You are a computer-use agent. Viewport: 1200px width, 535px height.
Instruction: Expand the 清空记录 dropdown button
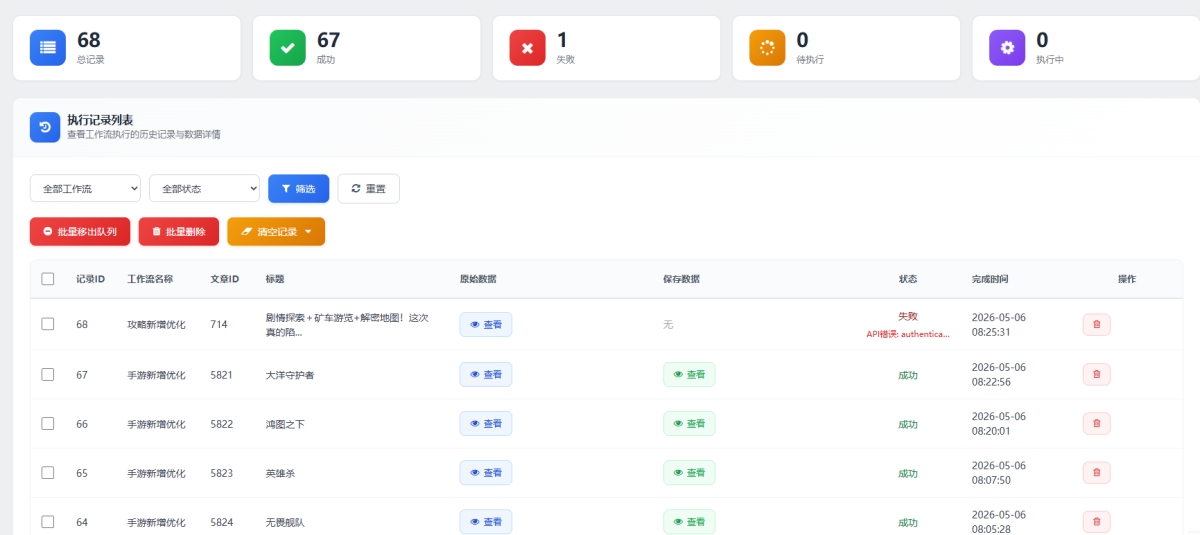[x=276, y=231]
